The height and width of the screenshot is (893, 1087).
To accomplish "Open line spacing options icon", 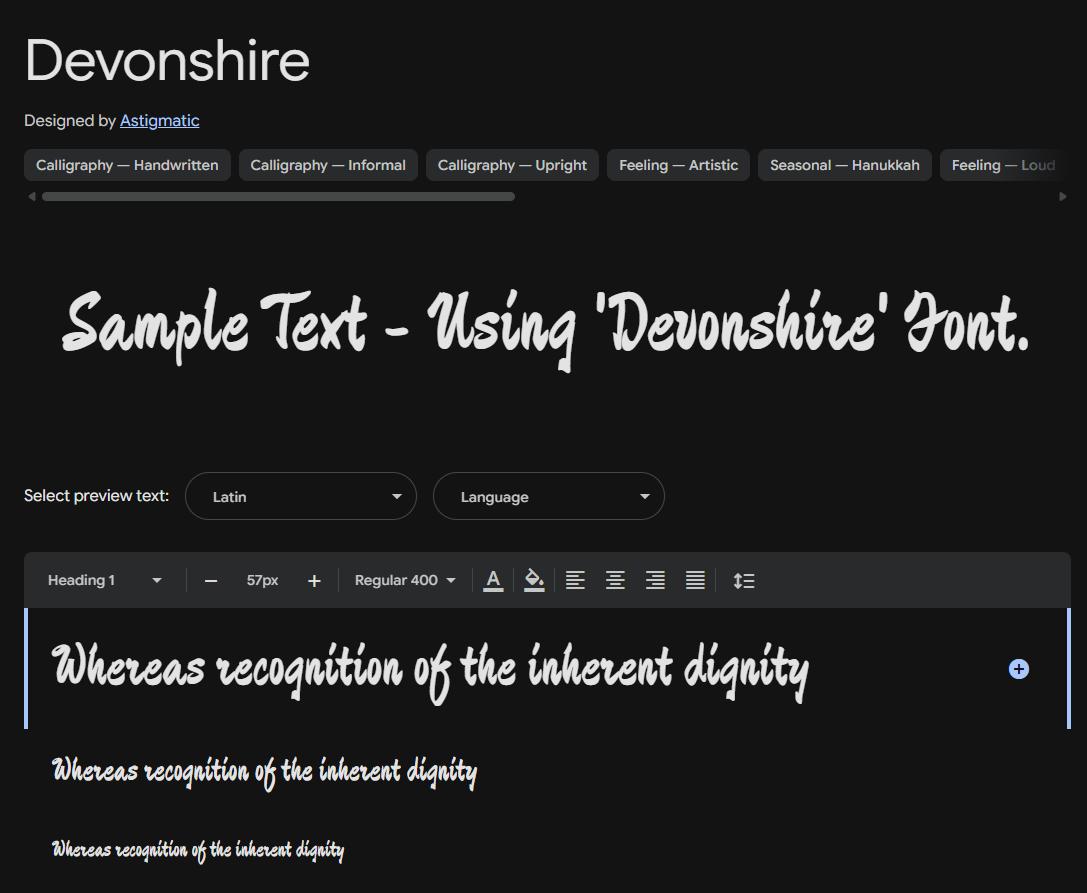I will 744,580.
